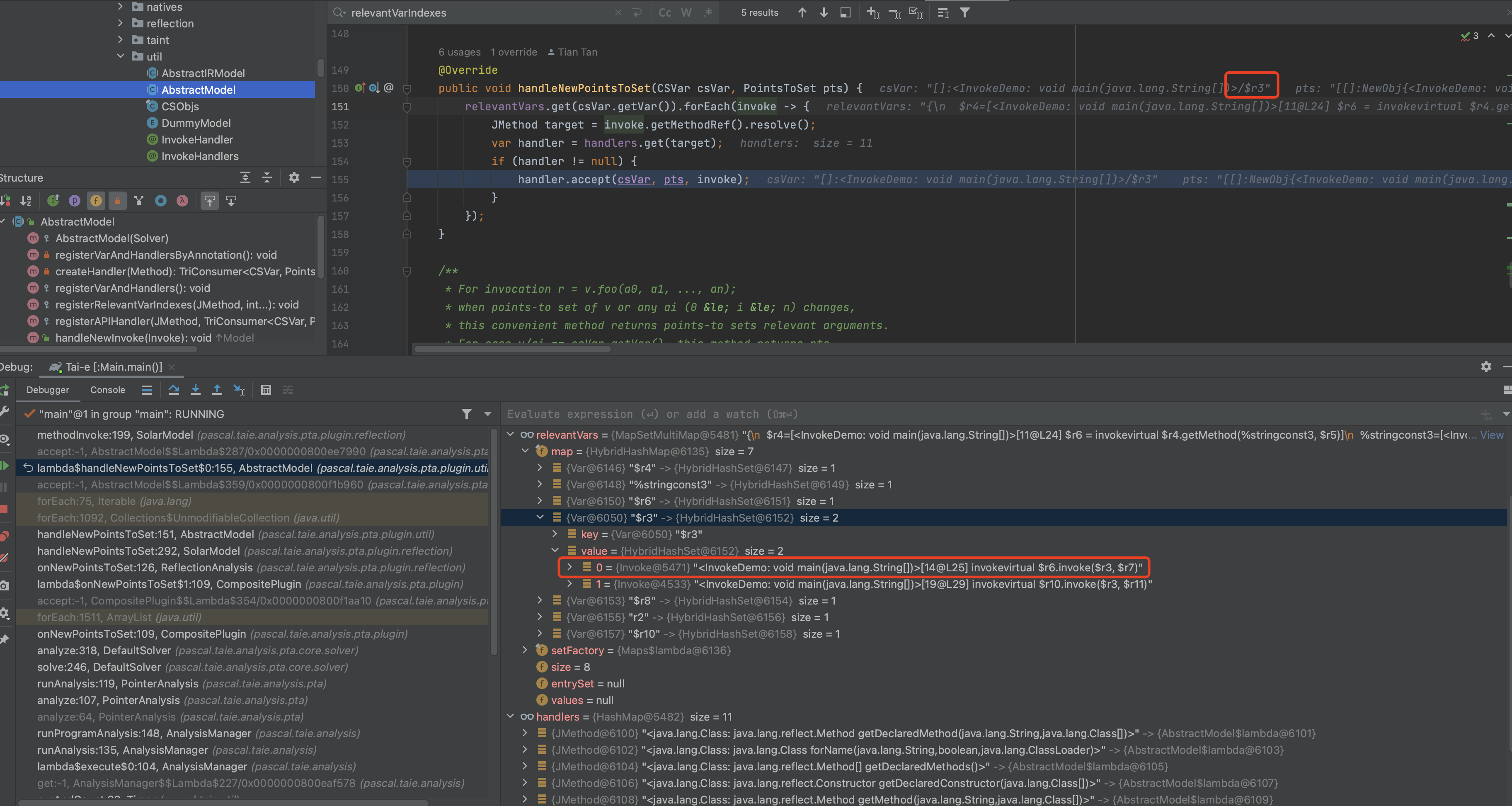The image size is (1512, 806).
Task: Click Step Over in debugger toolbar
Action: pos(174,390)
